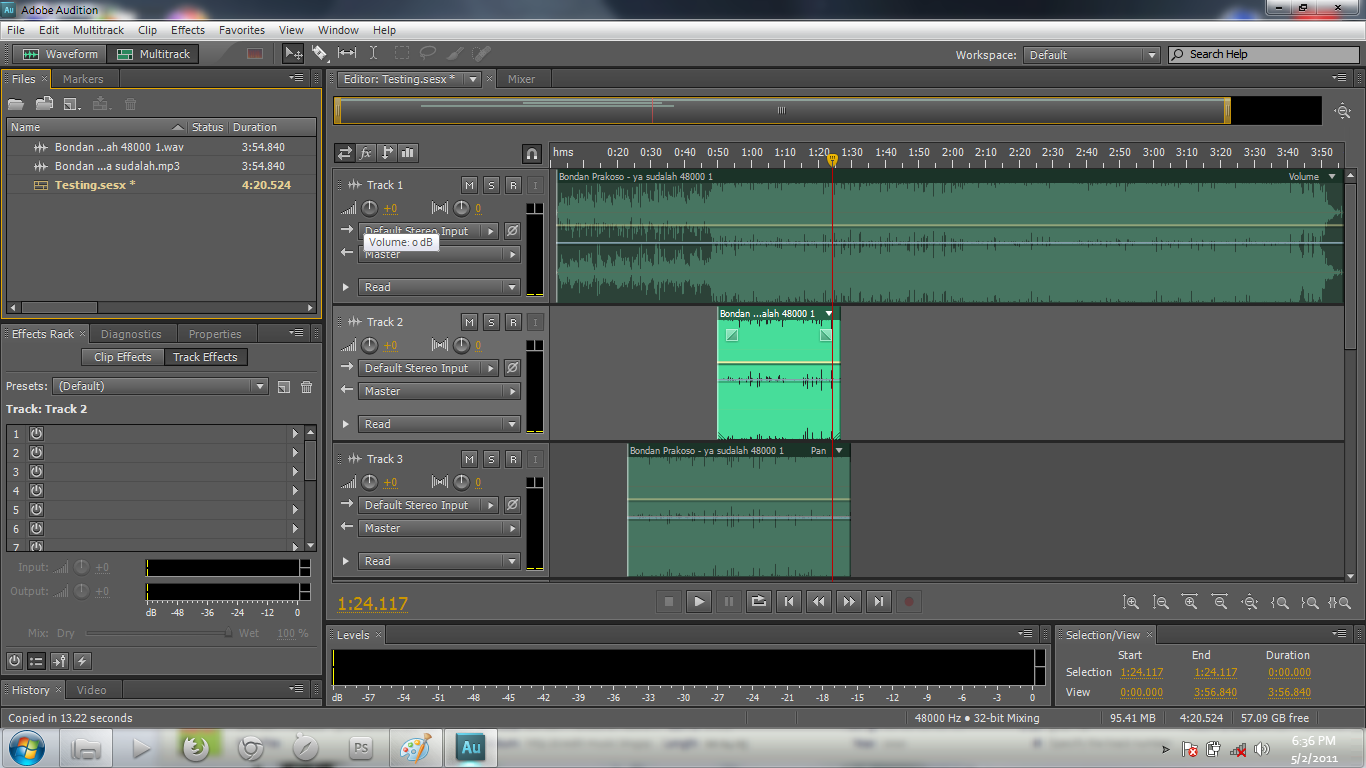
Task: Switch to Waveform view
Action: click(x=60, y=54)
